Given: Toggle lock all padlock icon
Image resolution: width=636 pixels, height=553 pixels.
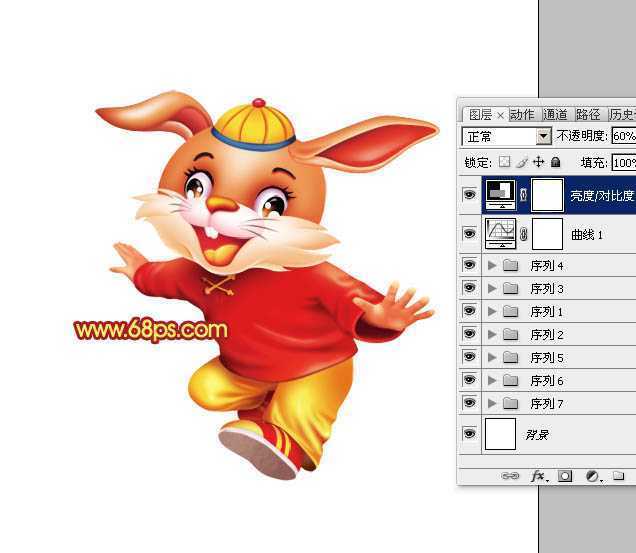Looking at the screenshot, I should point(556,162).
